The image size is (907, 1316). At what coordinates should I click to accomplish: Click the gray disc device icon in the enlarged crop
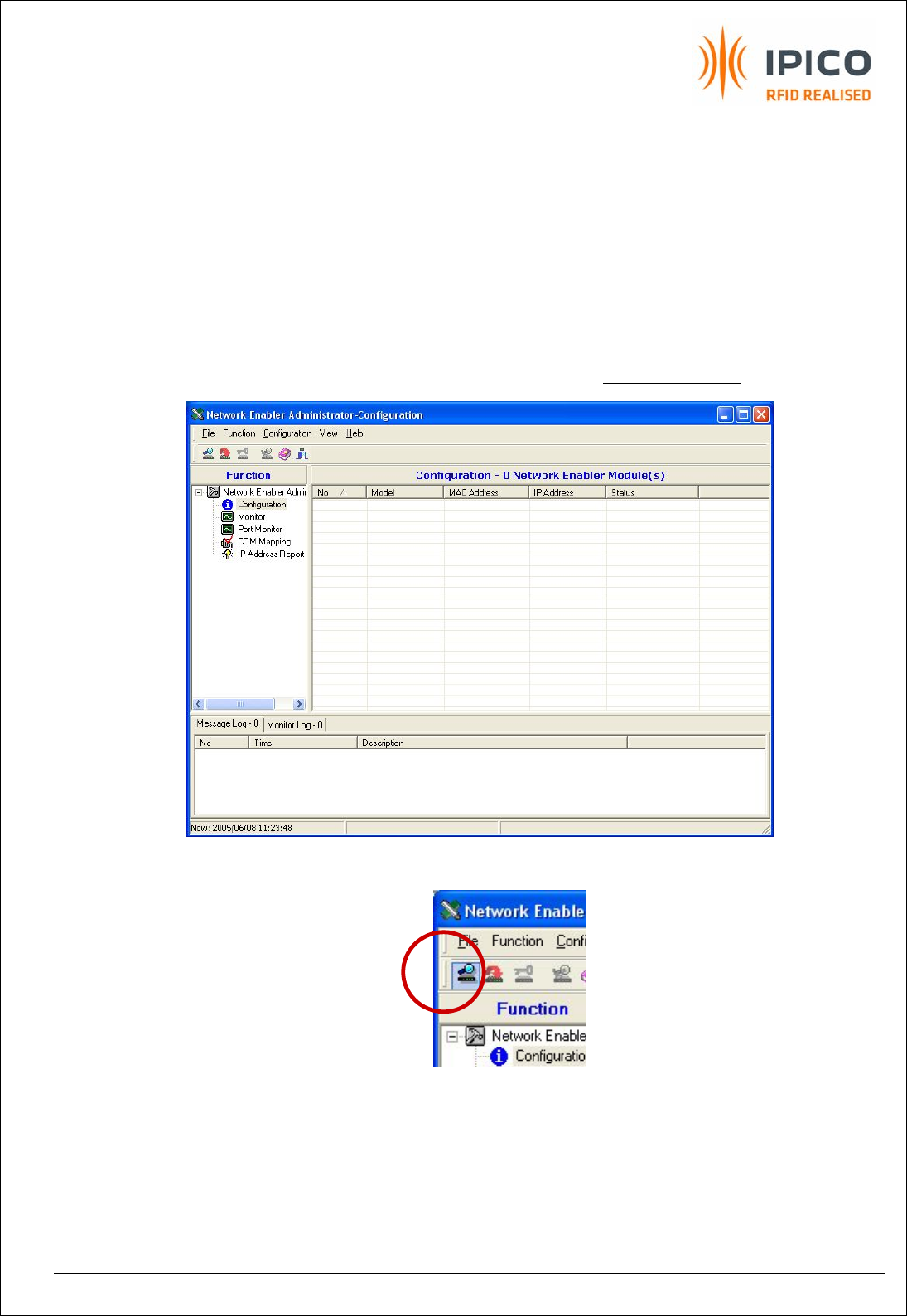click(562, 974)
